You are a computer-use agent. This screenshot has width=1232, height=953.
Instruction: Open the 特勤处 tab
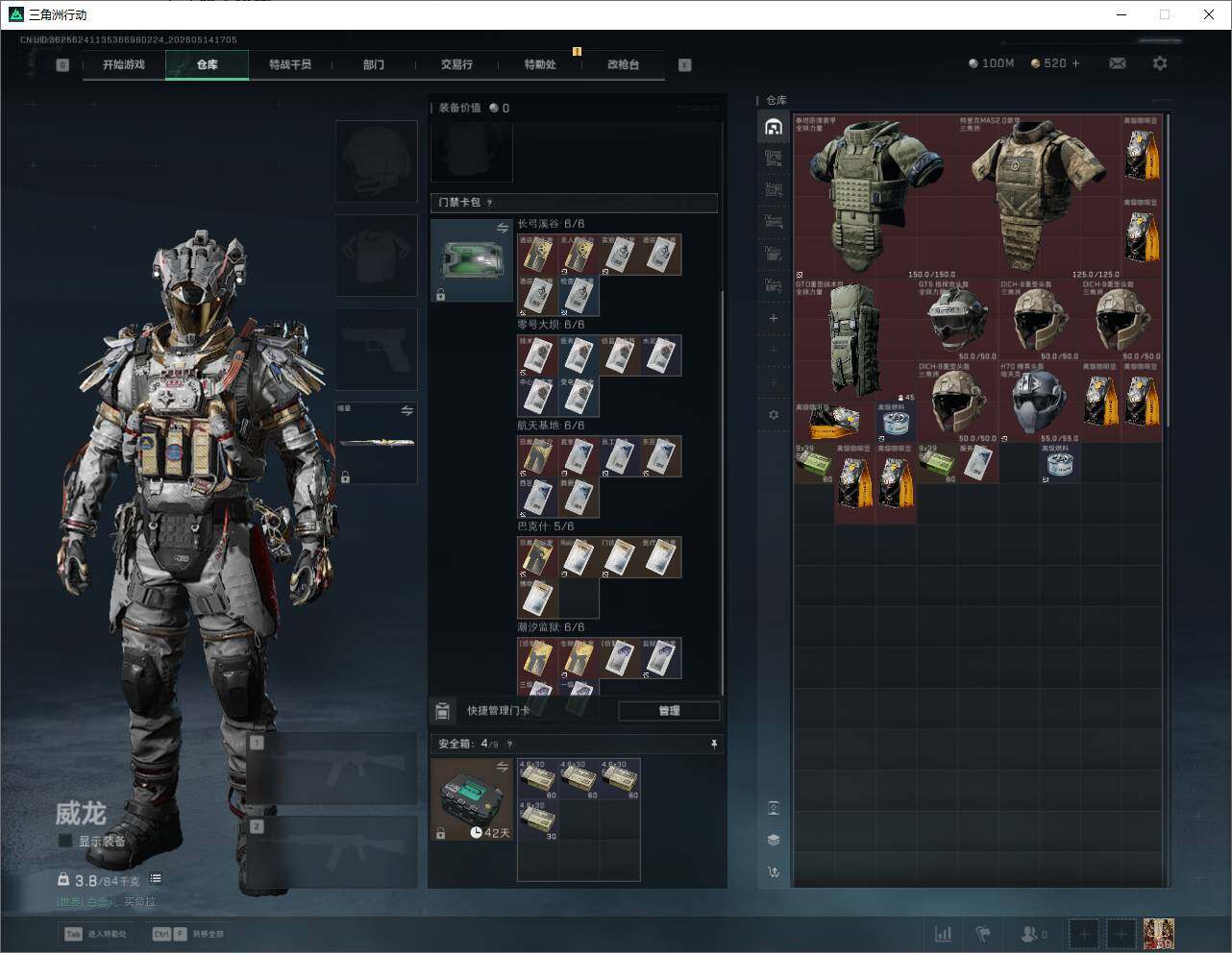[540, 64]
